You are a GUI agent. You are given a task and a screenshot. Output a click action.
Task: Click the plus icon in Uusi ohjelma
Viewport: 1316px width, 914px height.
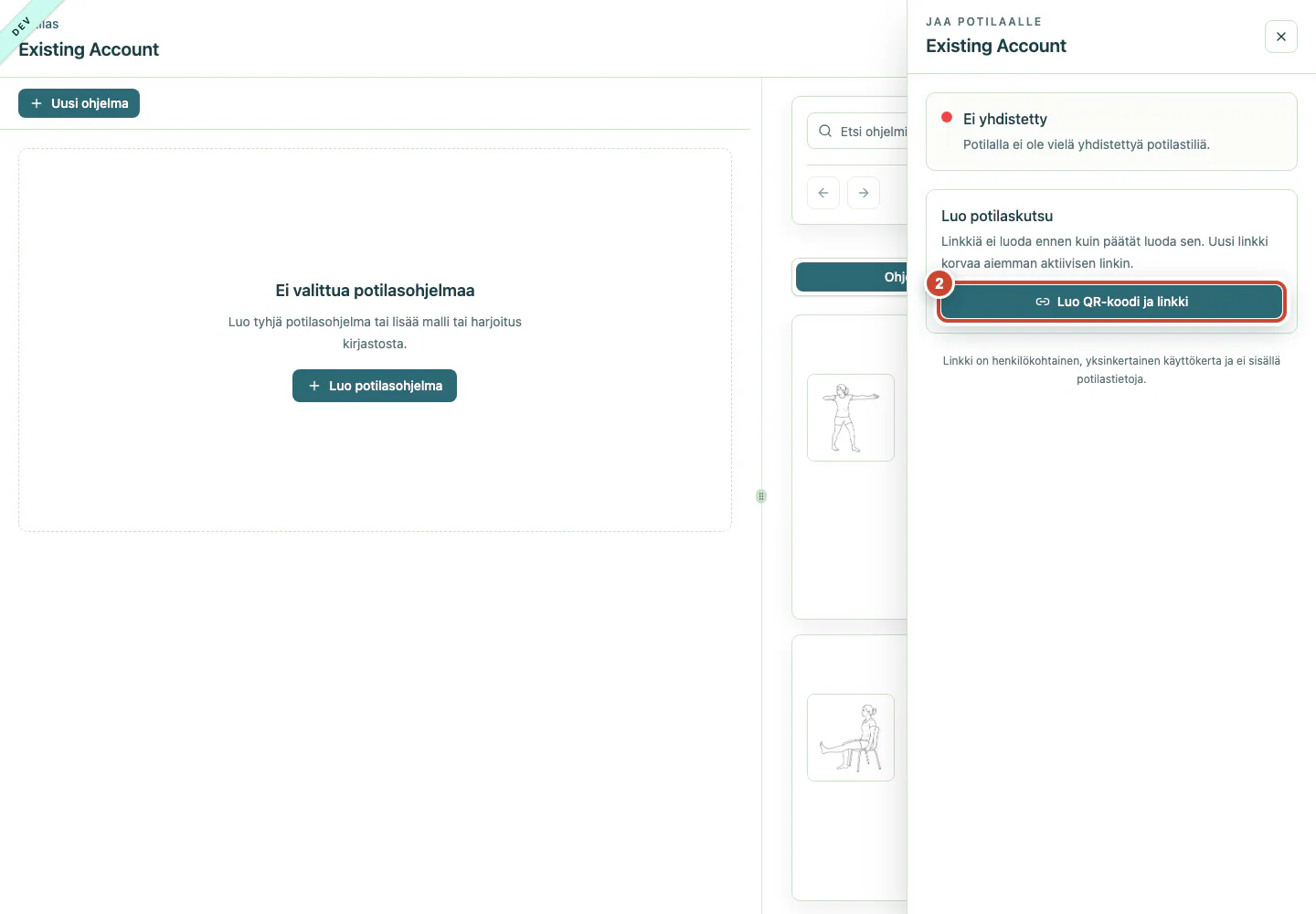(37, 103)
